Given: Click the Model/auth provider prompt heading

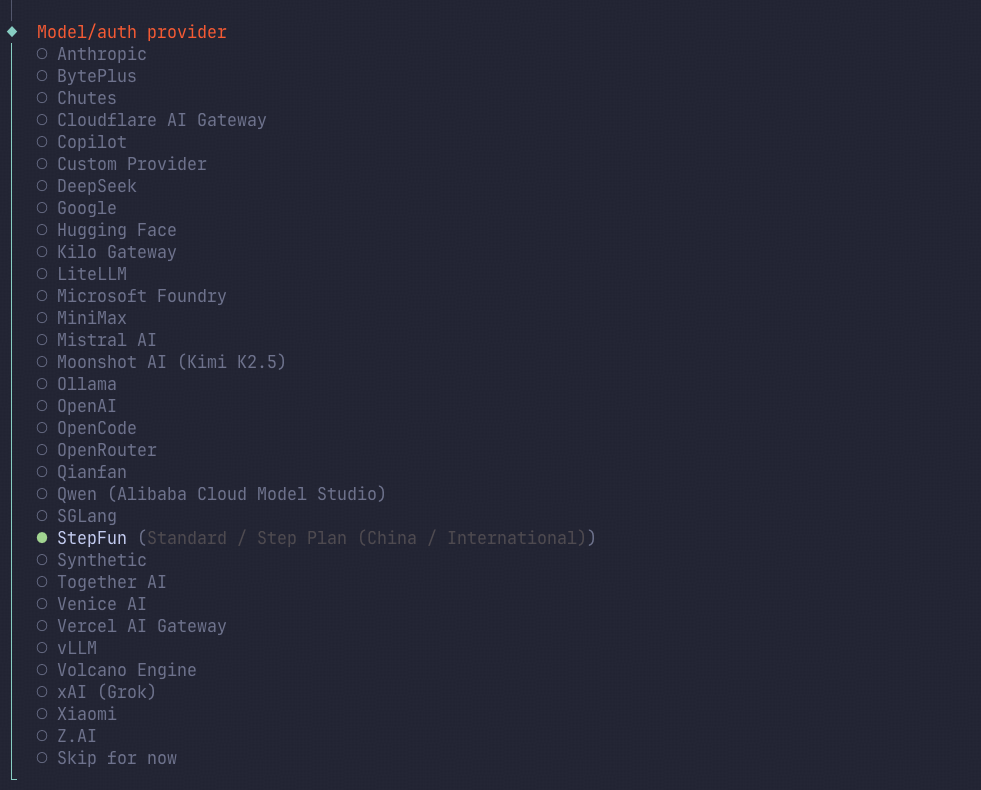Looking at the screenshot, I should click(131, 32).
